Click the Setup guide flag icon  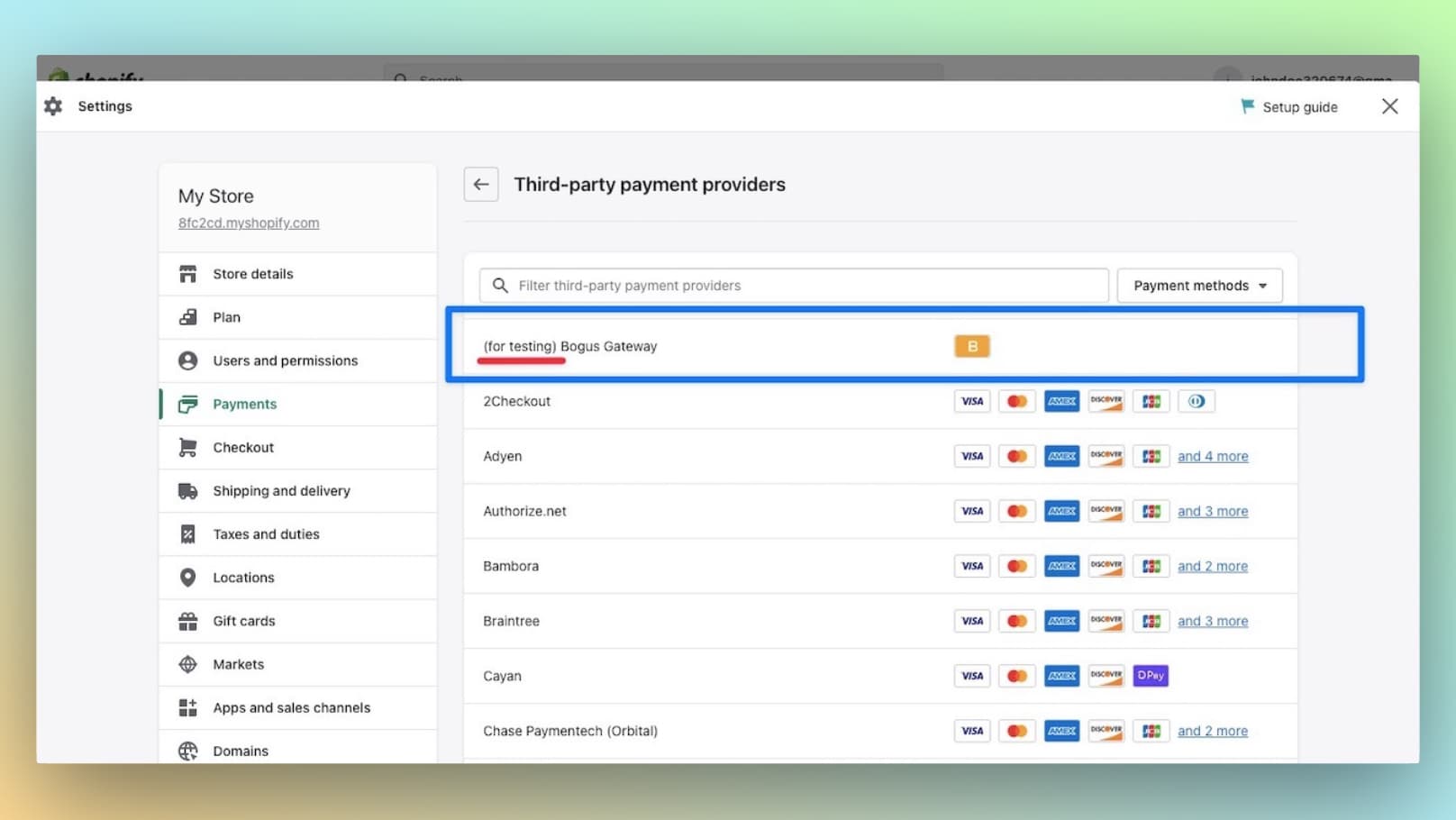(1248, 106)
